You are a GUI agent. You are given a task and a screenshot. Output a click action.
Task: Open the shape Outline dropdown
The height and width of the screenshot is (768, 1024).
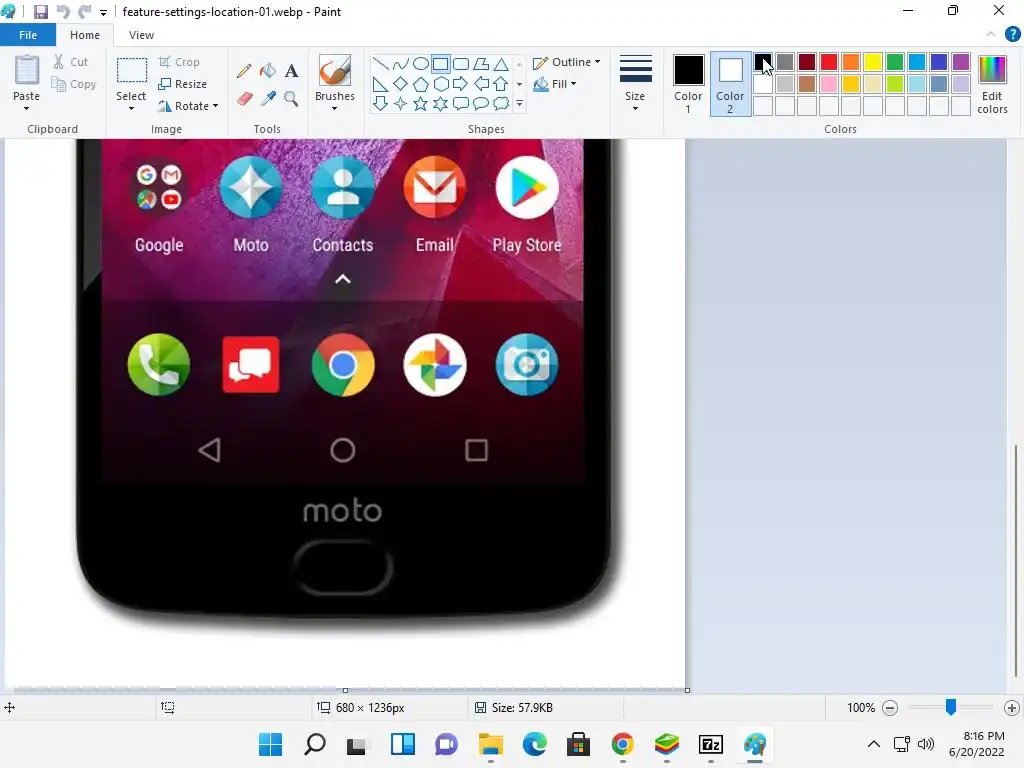coord(566,62)
